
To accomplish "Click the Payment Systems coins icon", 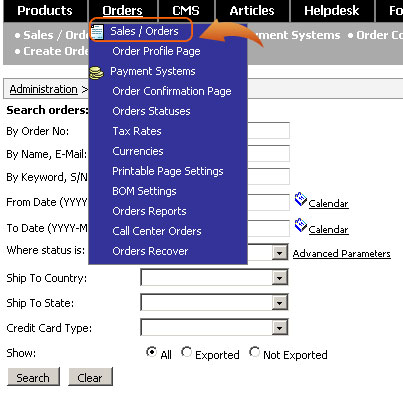I will [x=96, y=73].
